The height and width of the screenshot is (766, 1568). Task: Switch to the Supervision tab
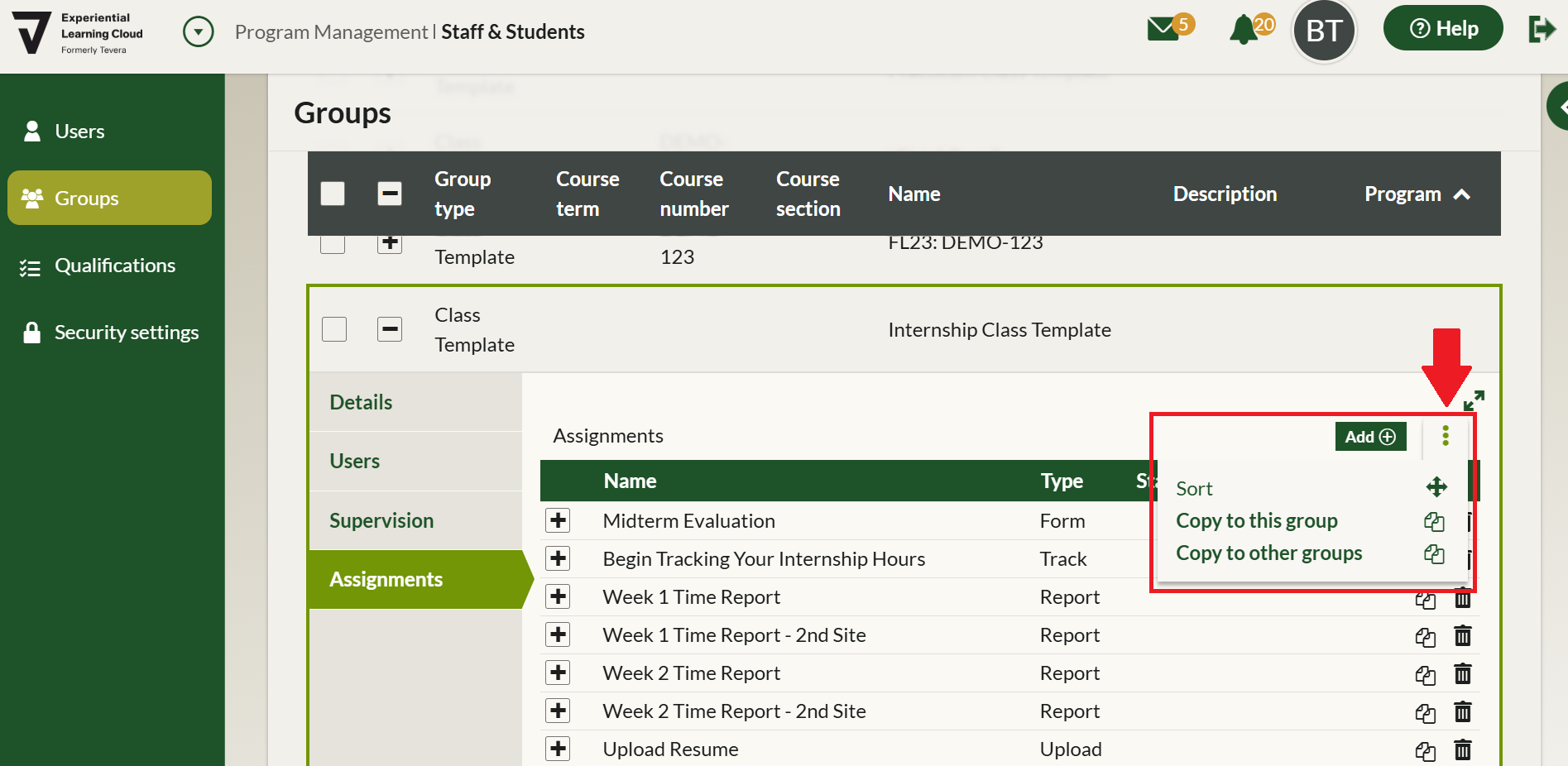[x=415, y=520]
